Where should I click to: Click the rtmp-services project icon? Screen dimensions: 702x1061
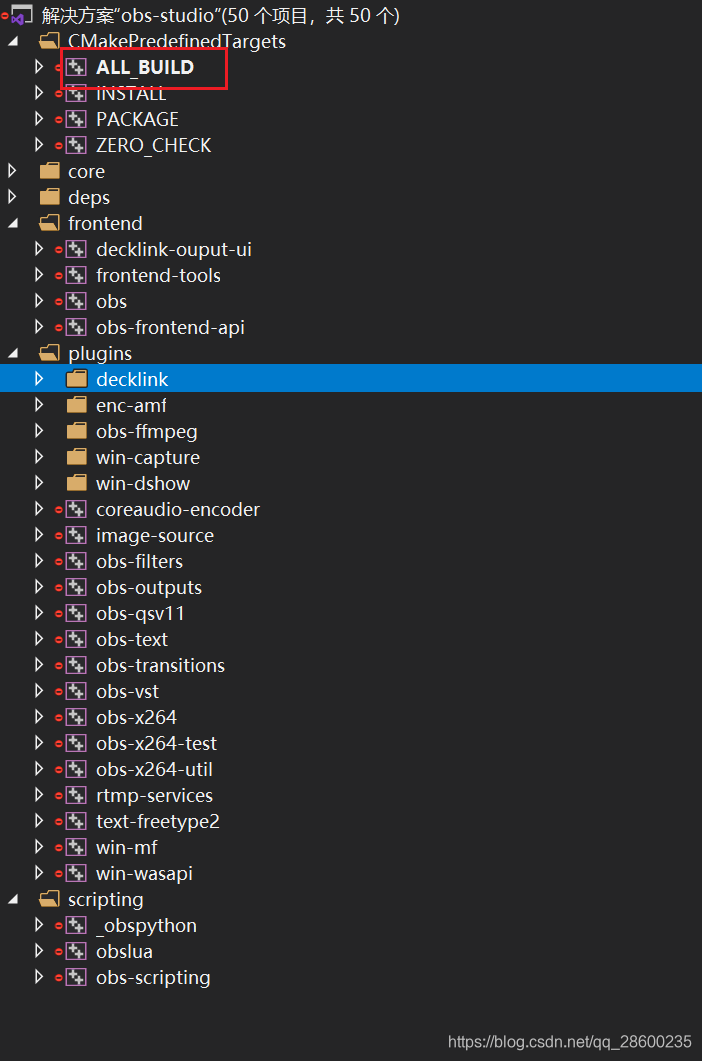tap(76, 796)
